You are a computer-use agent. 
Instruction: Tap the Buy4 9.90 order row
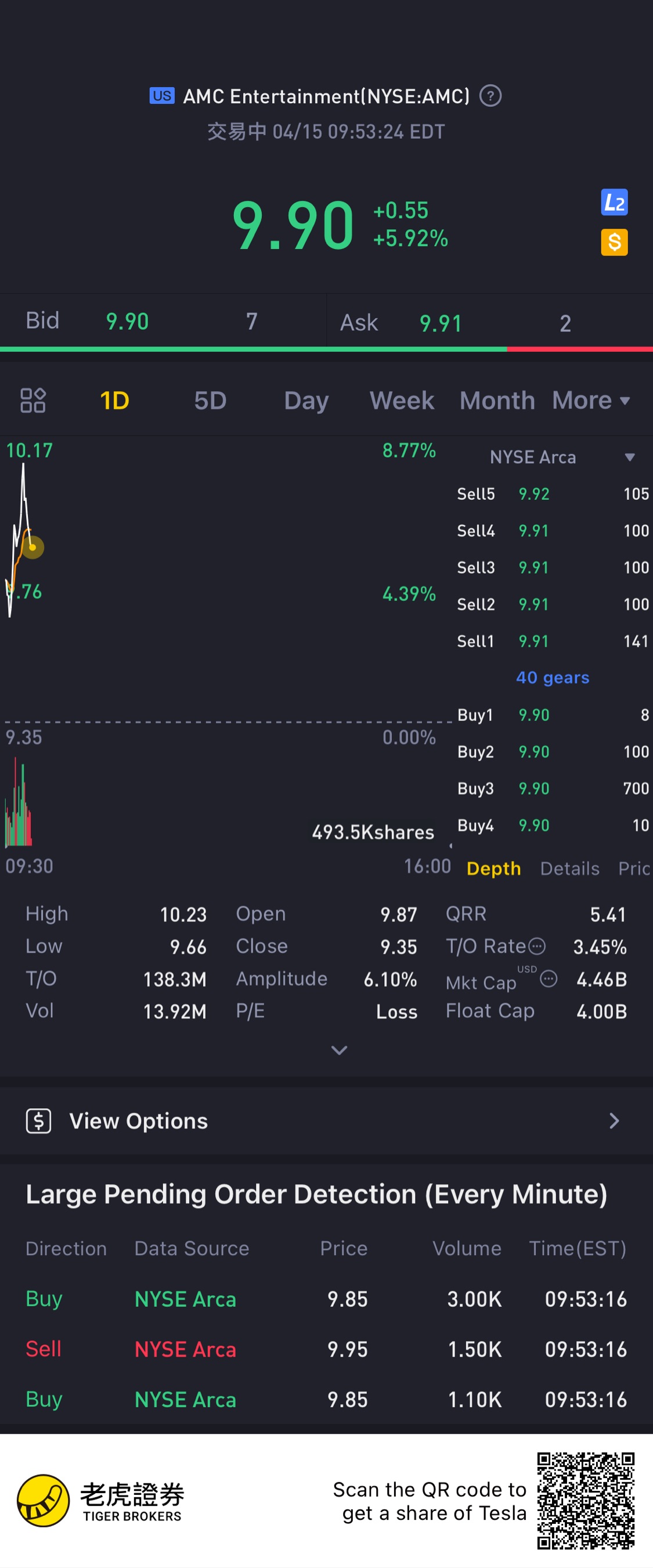point(553,826)
